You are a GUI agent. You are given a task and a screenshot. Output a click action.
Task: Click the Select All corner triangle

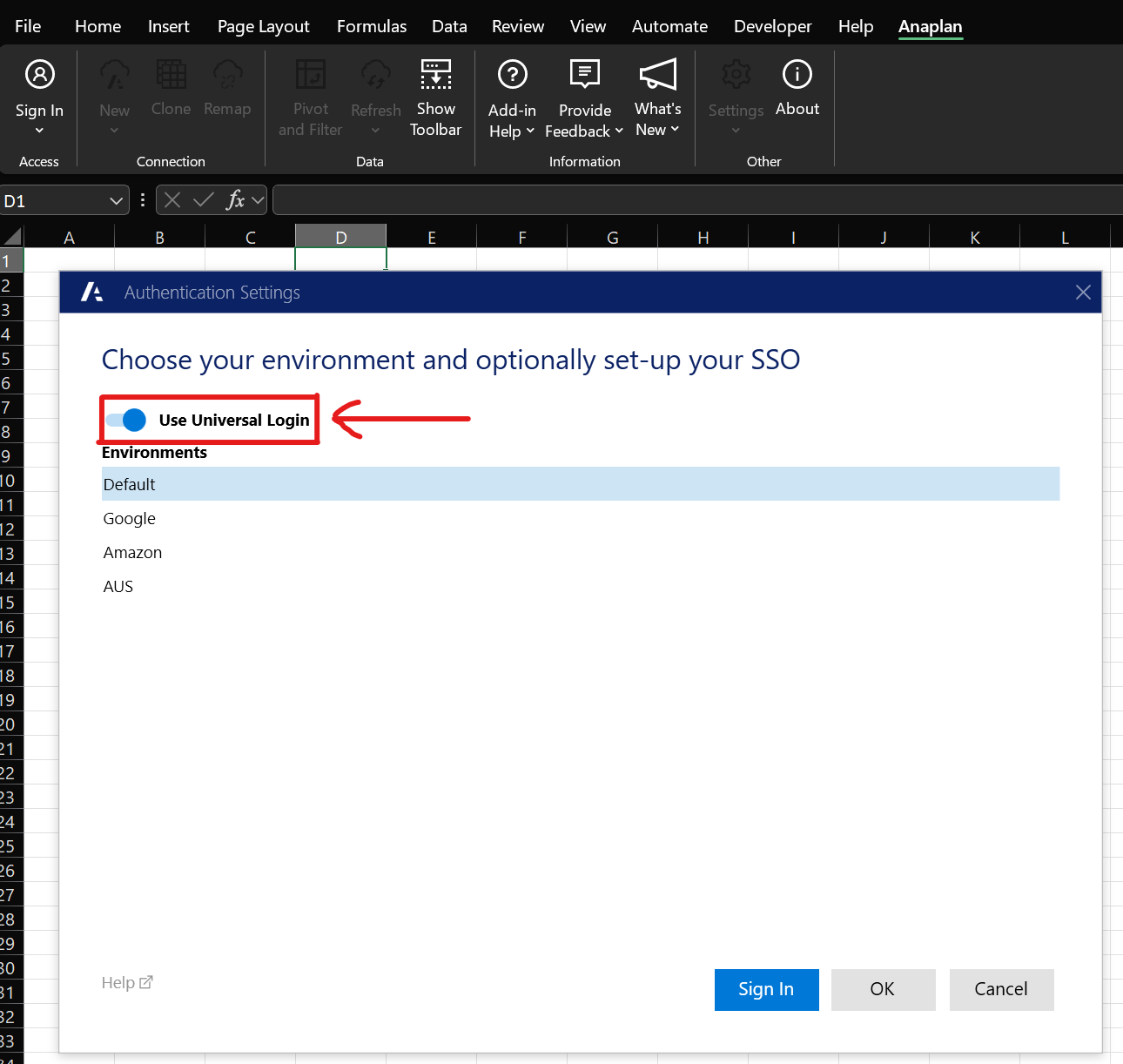click(12, 237)
